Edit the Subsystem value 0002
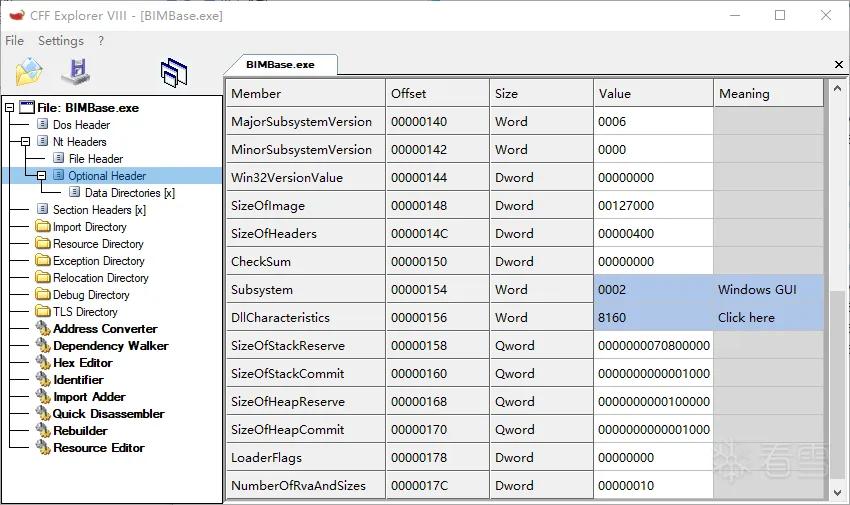The image size is (850, 505). tap(653, 289)
